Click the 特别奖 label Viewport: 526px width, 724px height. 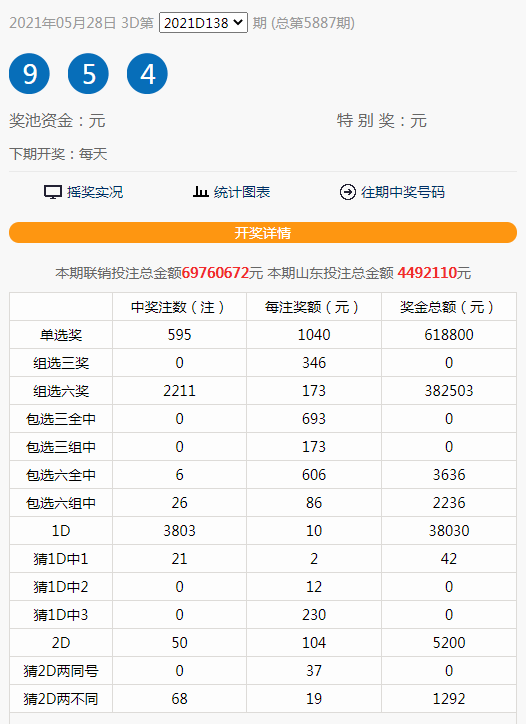[366, 121]
